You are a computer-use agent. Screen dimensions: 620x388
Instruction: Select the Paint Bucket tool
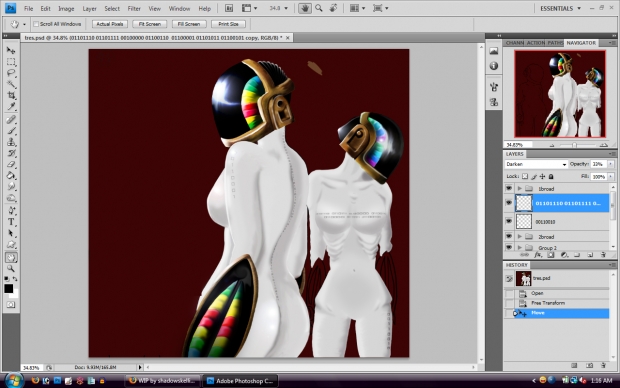(x=11, y=175)
